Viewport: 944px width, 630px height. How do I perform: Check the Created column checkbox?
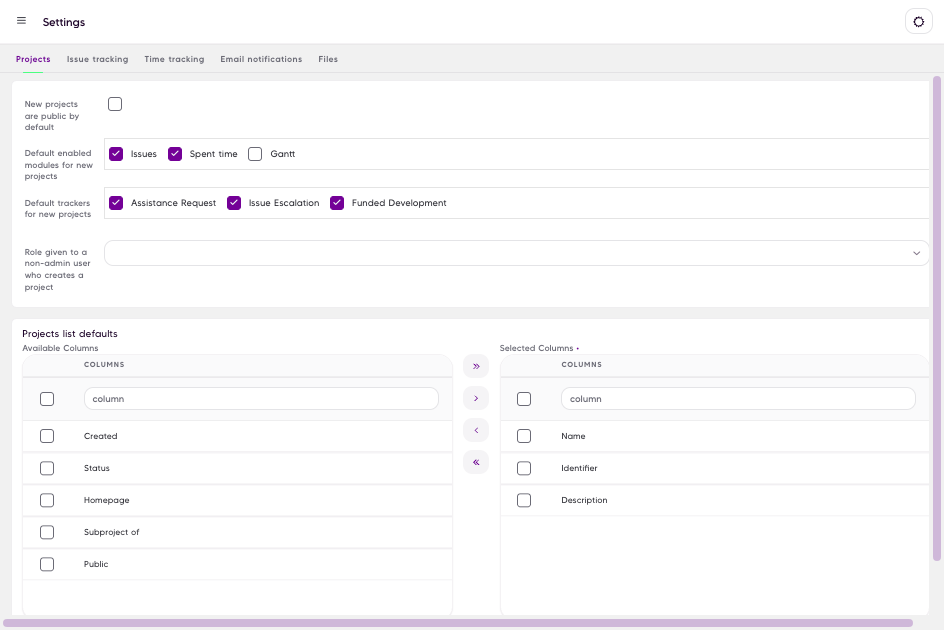click(47, 436)
